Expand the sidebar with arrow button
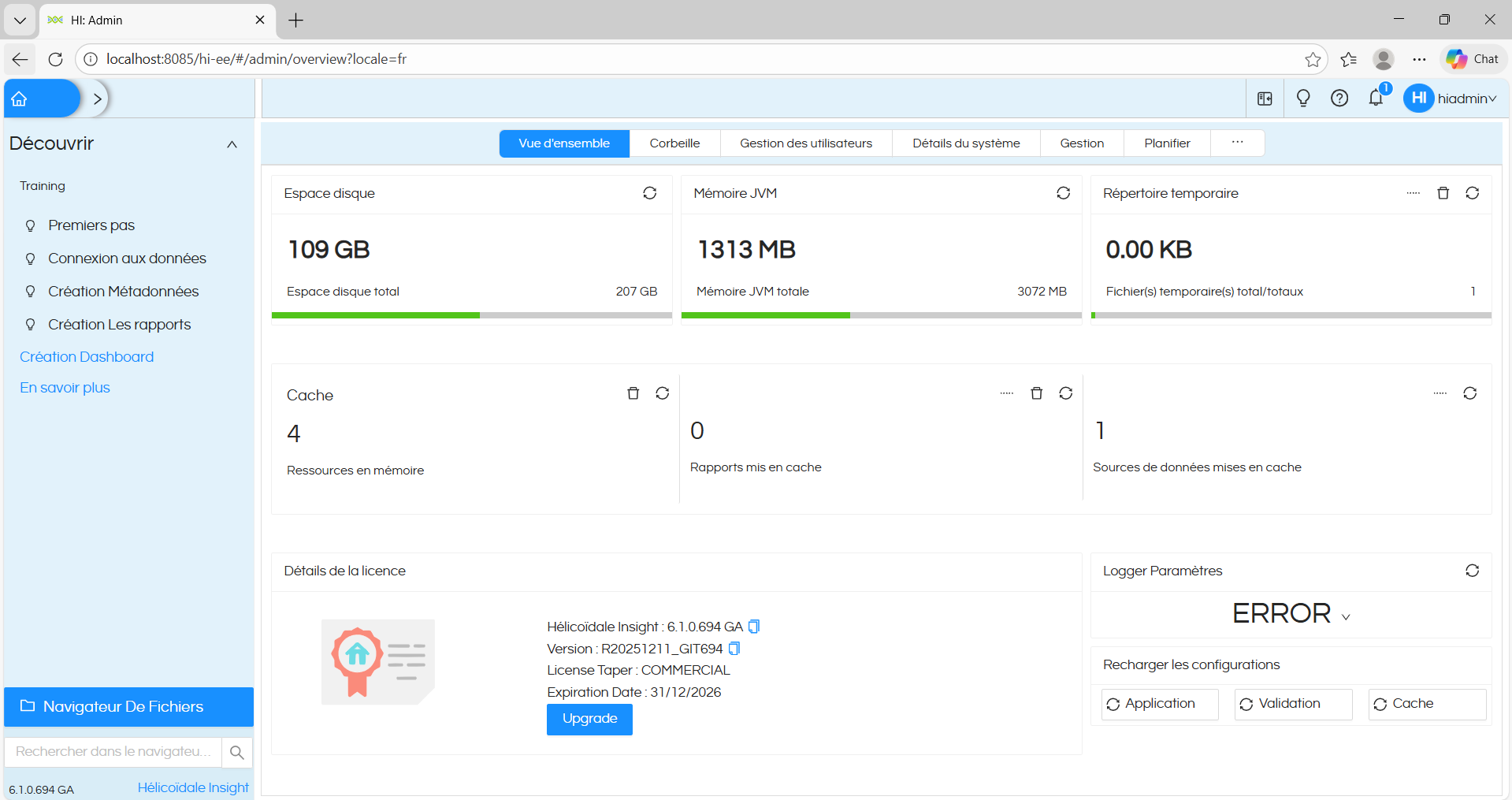 pos(97,99)
